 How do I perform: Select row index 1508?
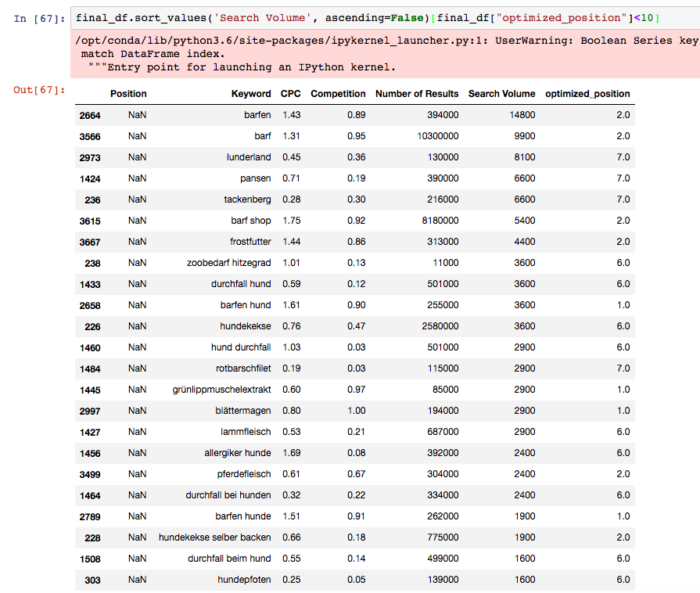coord(90,560)
